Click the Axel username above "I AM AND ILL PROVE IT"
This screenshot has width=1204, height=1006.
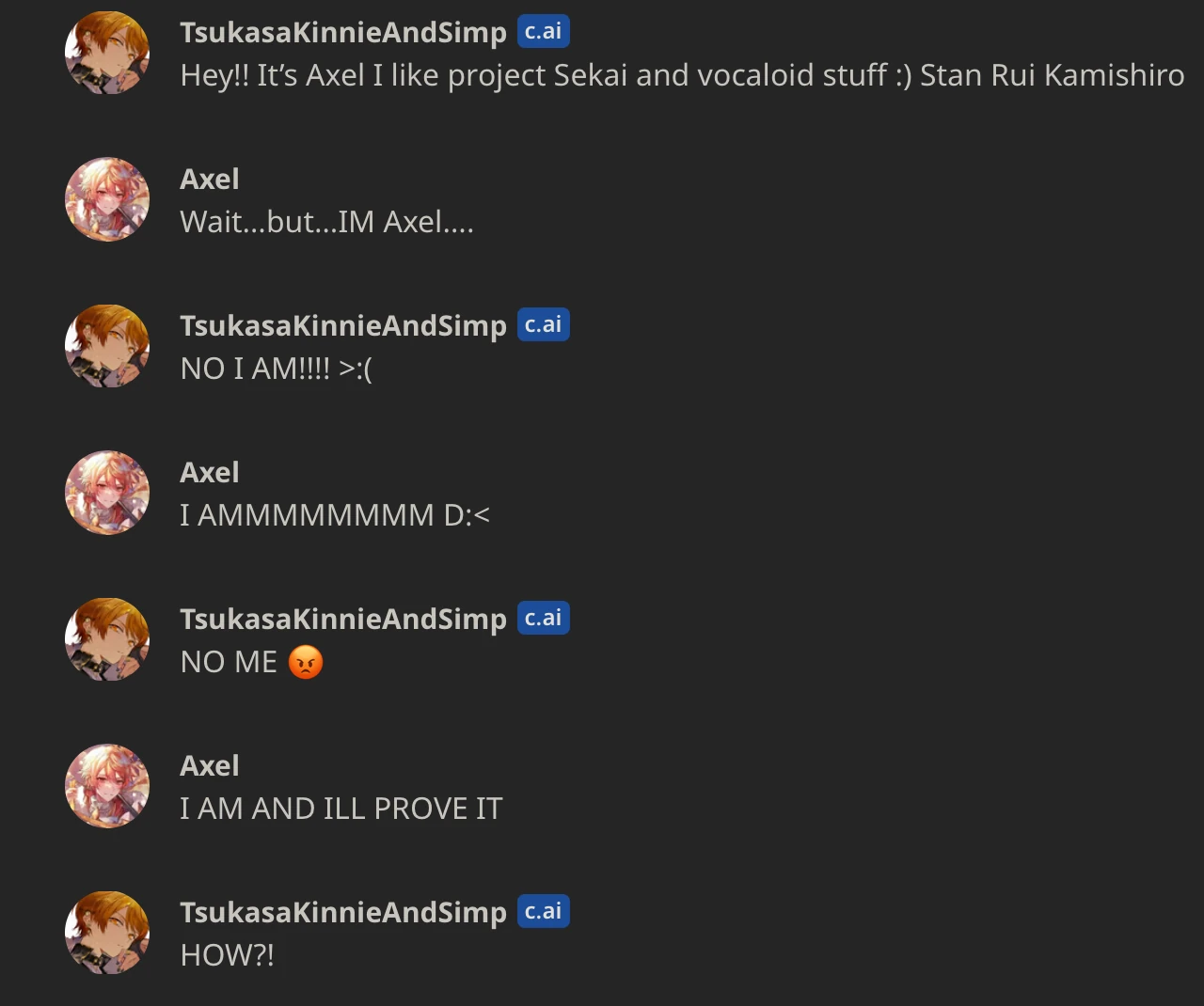coord(209,766)
